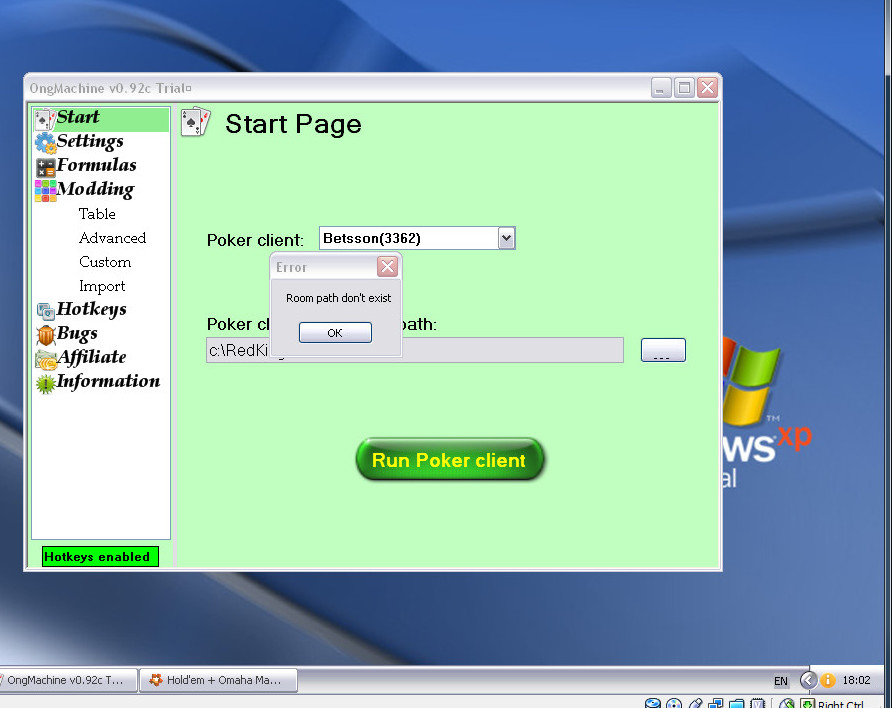The width and height of the screenshot is (892, 708).
Task: Dismiss the Error dialog with OK
Action: [x=335, y=333]
